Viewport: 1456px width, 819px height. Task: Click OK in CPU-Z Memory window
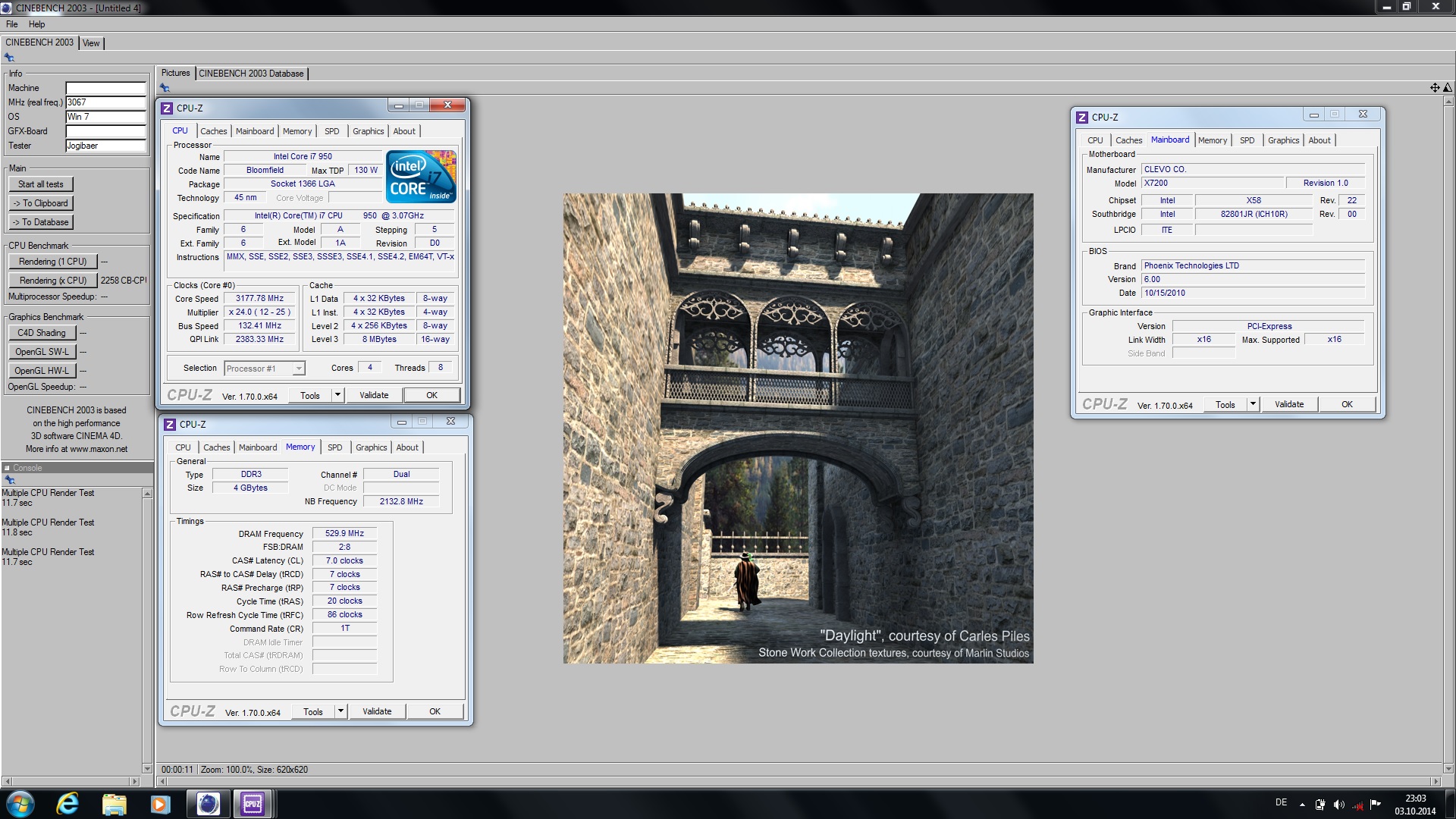click(435, 711)
